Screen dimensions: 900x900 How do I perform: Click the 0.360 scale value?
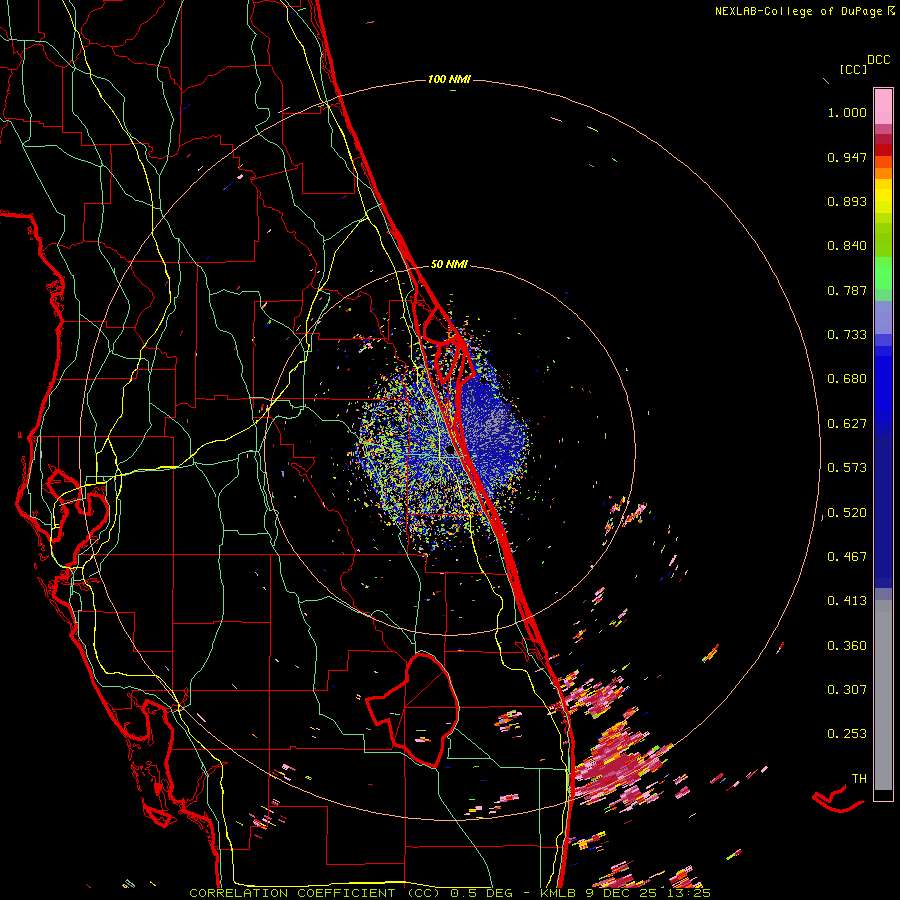847,646
